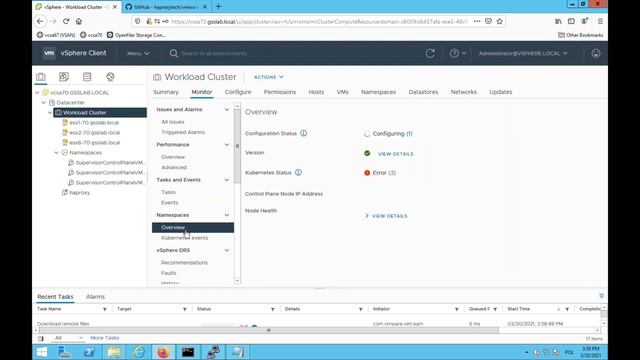Open command prompt from taskbar

[188, 352]
